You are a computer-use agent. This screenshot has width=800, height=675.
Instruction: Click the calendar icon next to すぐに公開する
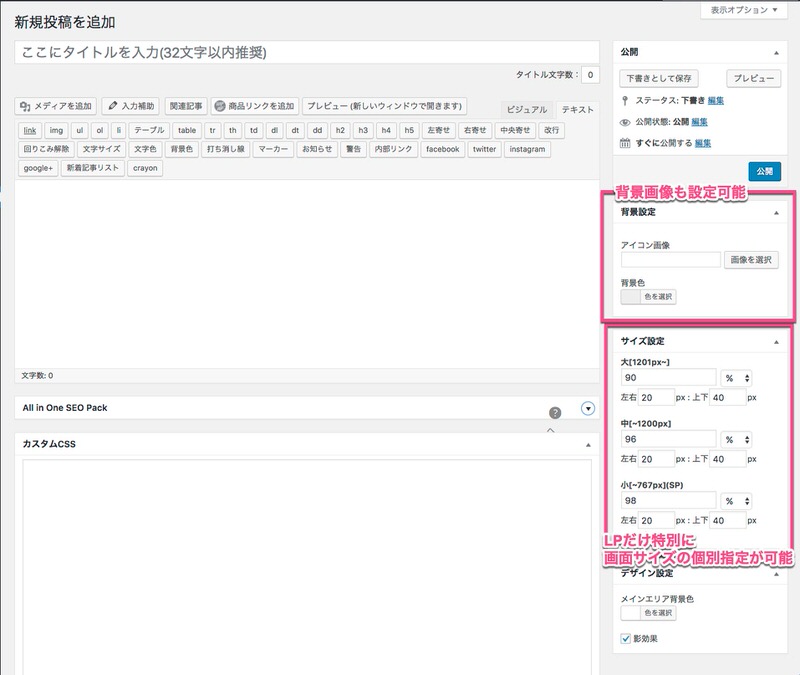coord(625,143)
